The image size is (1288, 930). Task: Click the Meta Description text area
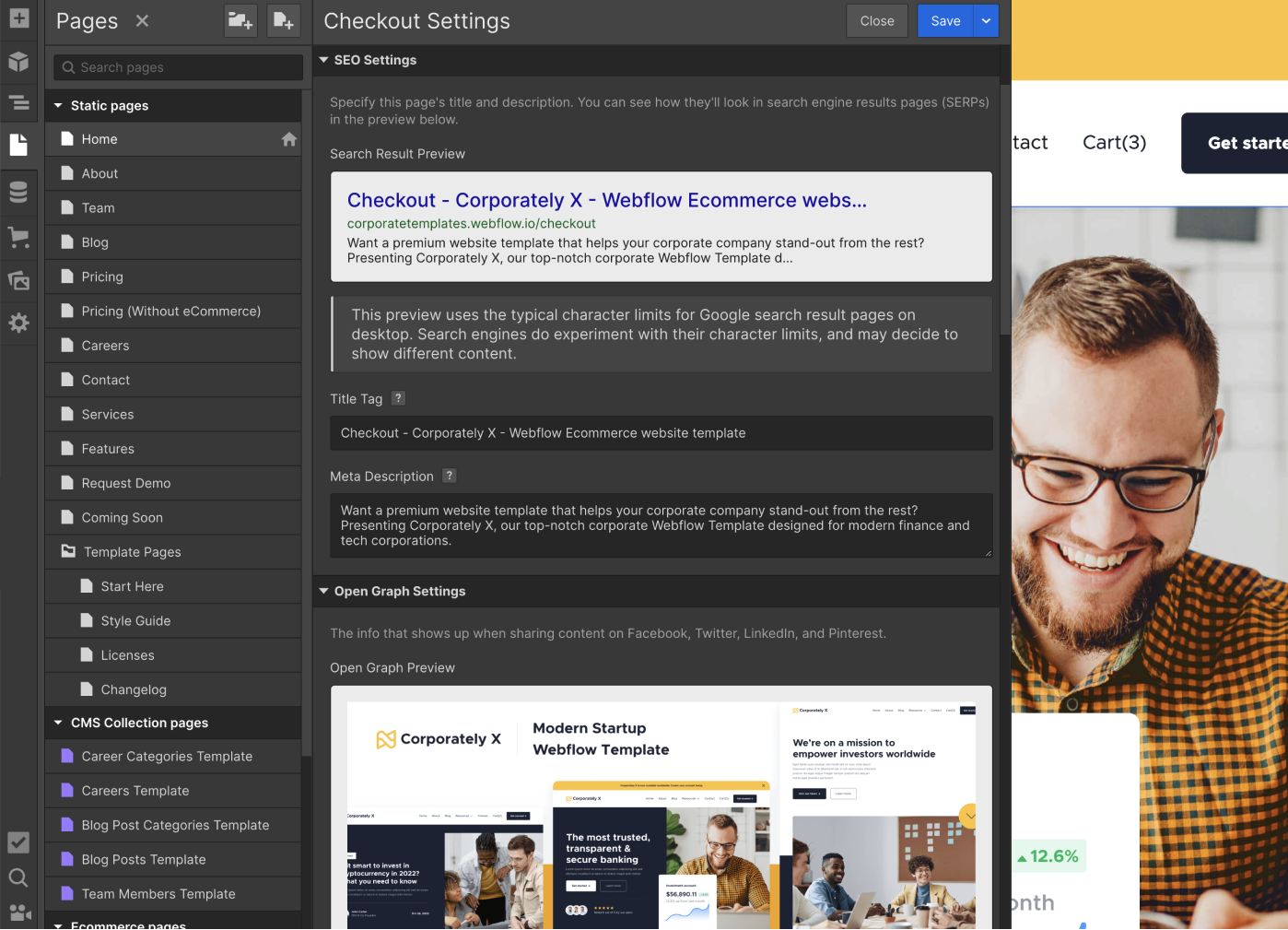point(662,525)
